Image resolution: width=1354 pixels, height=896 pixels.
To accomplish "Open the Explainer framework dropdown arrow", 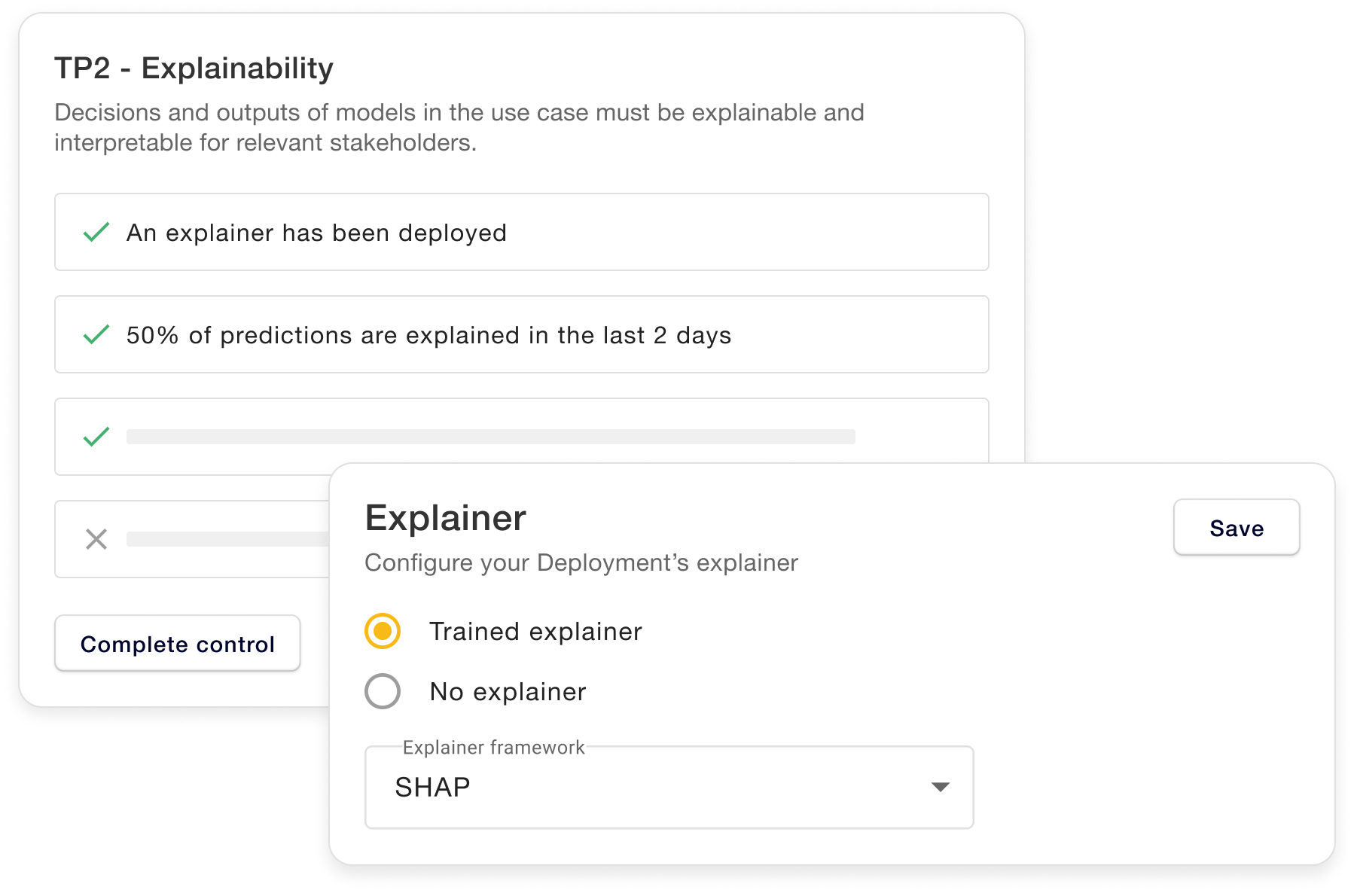I will (x=940, y=787).
